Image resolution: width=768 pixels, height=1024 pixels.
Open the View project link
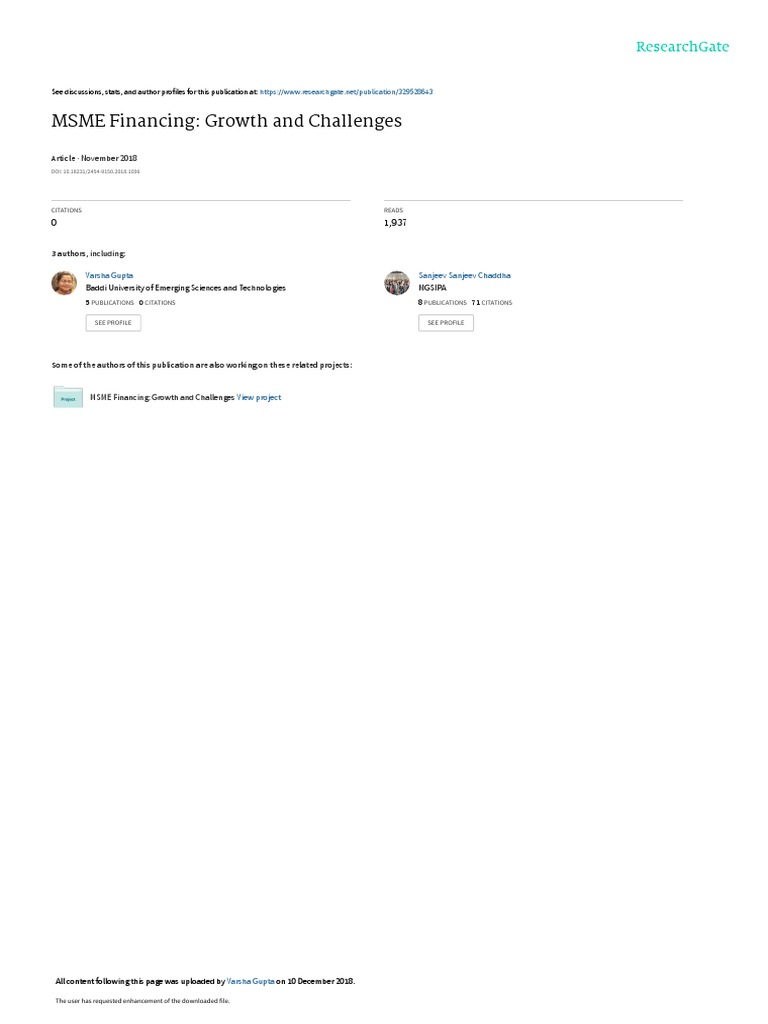click(x=259, y=397)
